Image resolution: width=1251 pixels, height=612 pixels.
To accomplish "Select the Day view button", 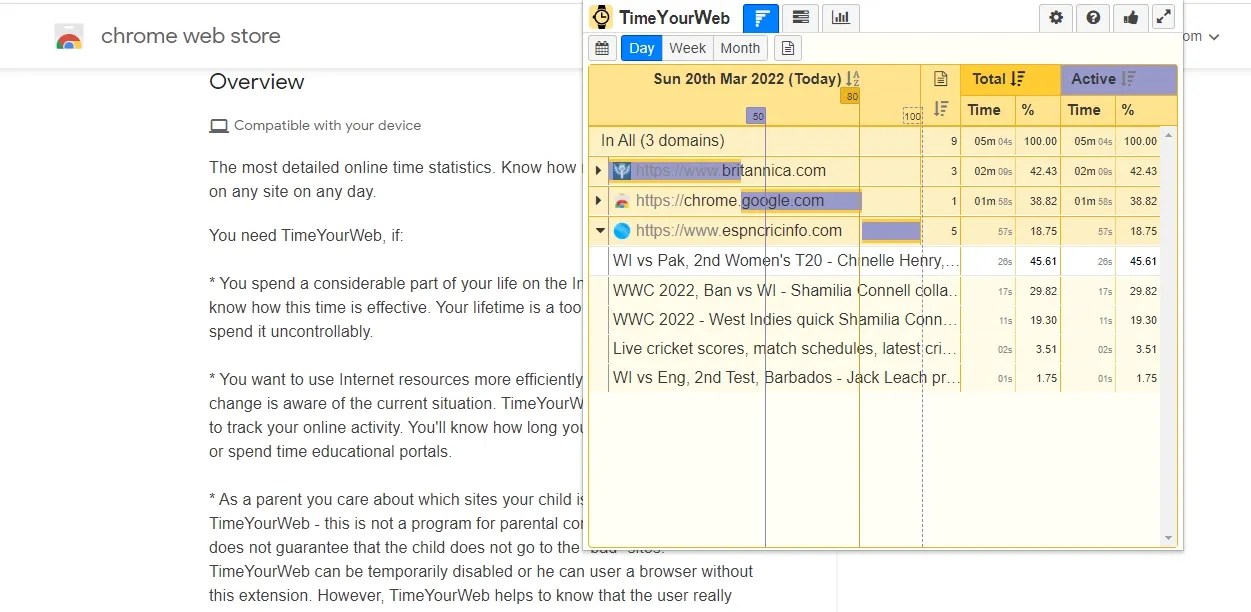I will click(640, 47).
